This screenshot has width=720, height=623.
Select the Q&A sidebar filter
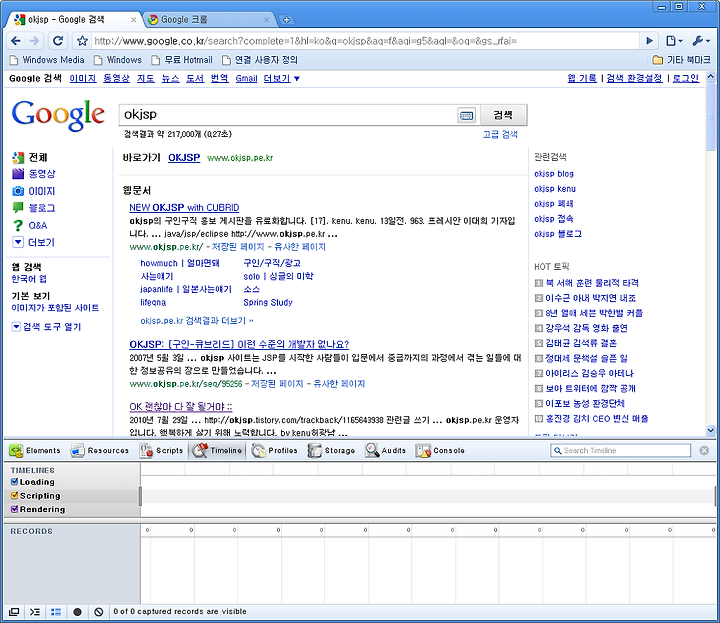coord(38,225)
